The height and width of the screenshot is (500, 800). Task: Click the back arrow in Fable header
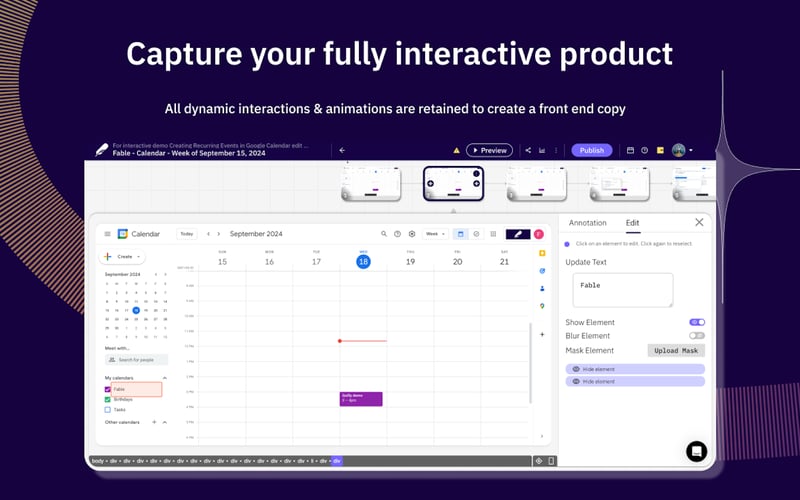342,151
